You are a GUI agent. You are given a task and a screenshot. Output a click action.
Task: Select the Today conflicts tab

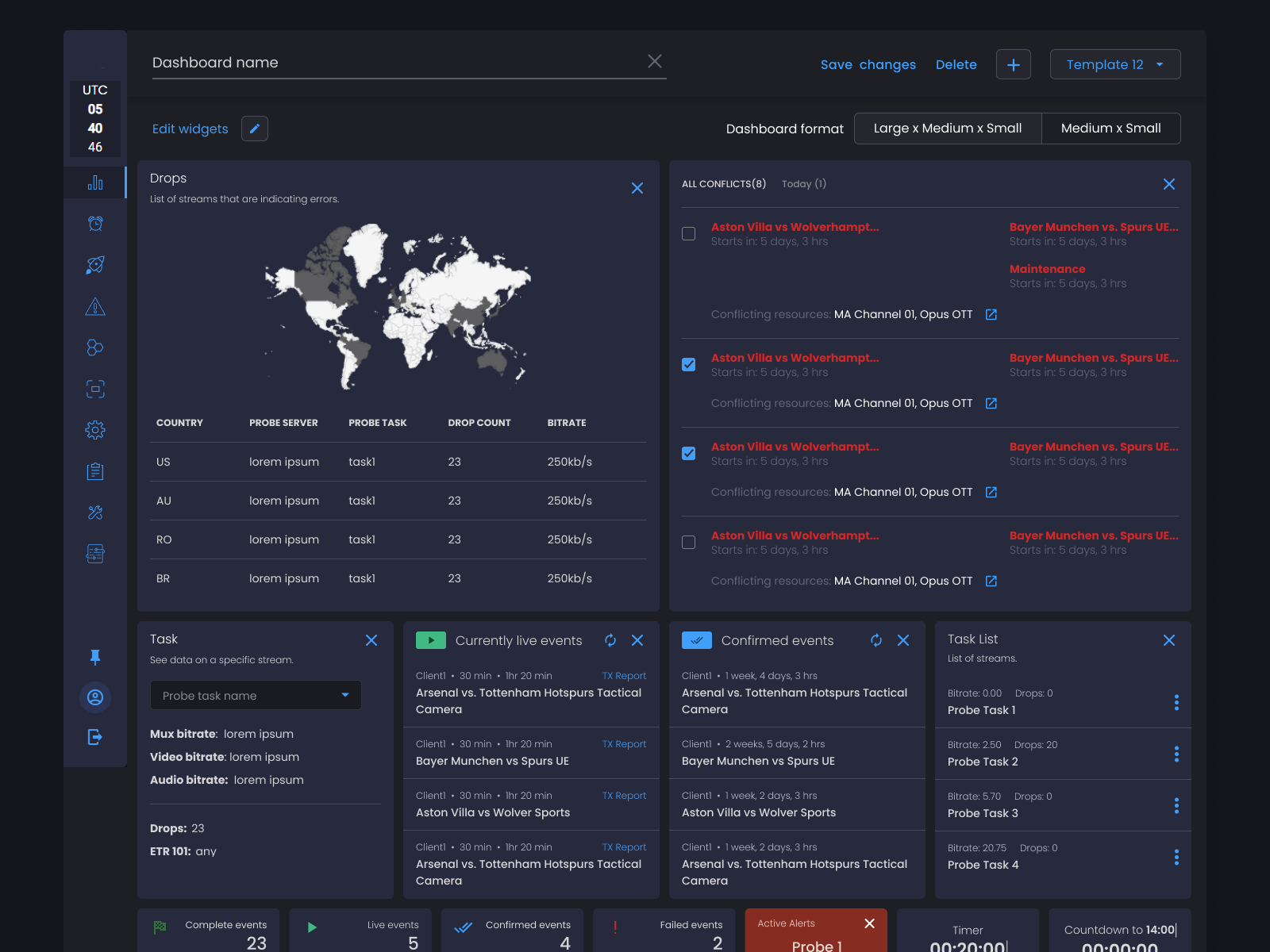(803, 183)
